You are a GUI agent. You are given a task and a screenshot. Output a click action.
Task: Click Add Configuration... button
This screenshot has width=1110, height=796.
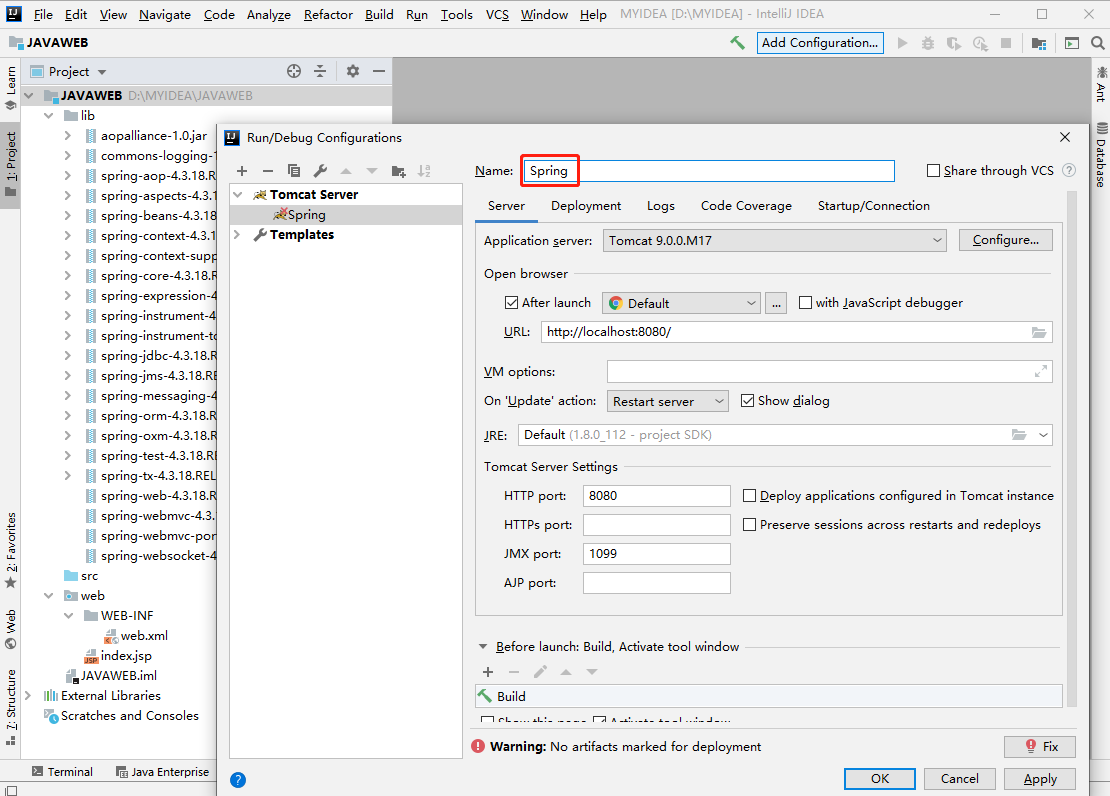click(x=820, y=42)
